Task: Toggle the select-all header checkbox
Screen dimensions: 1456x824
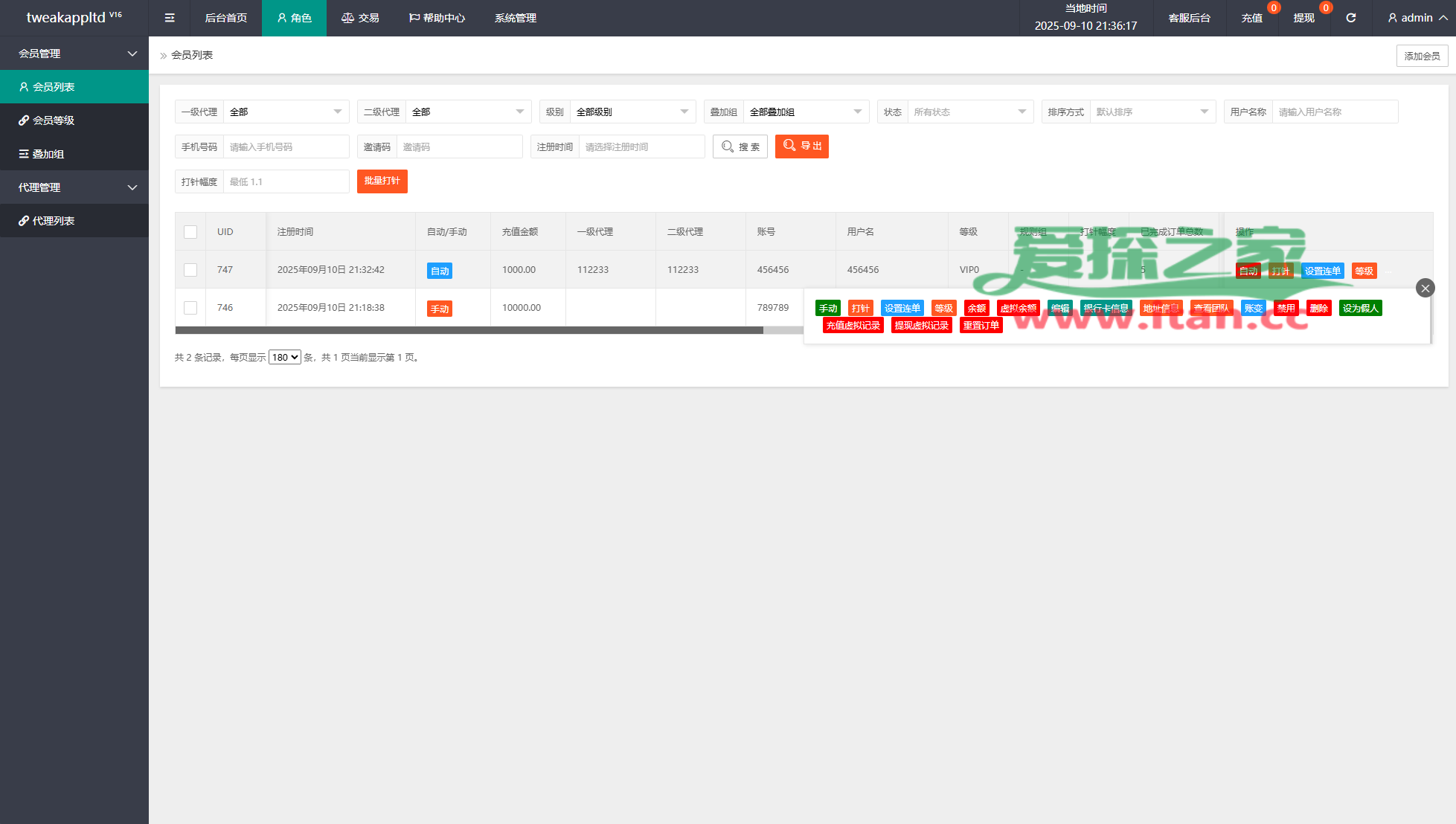Action: [x=190, y=232]
